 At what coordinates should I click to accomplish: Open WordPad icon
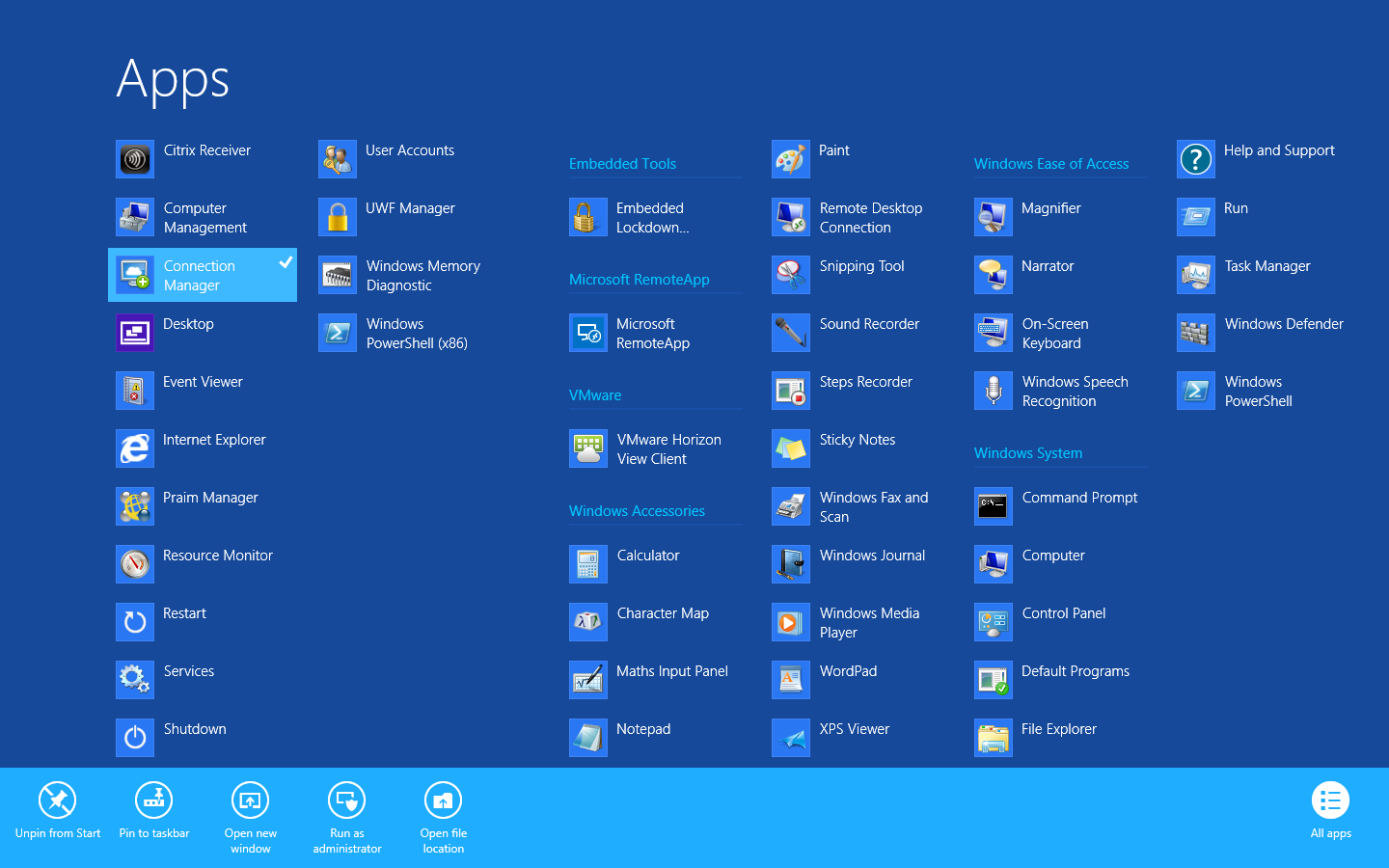[x=791, y=680]
